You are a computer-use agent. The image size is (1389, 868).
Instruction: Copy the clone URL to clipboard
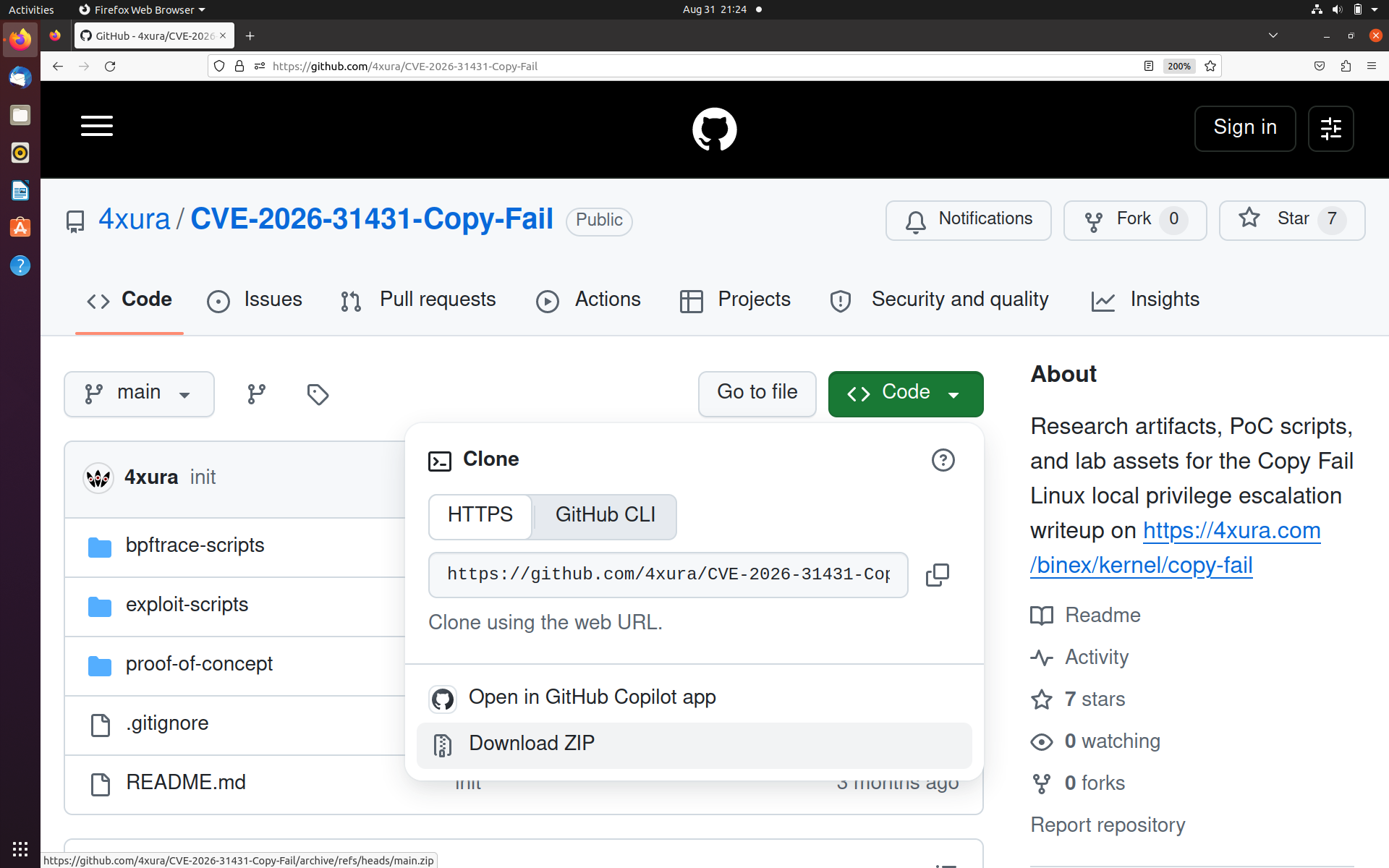[x=938, y=575]
